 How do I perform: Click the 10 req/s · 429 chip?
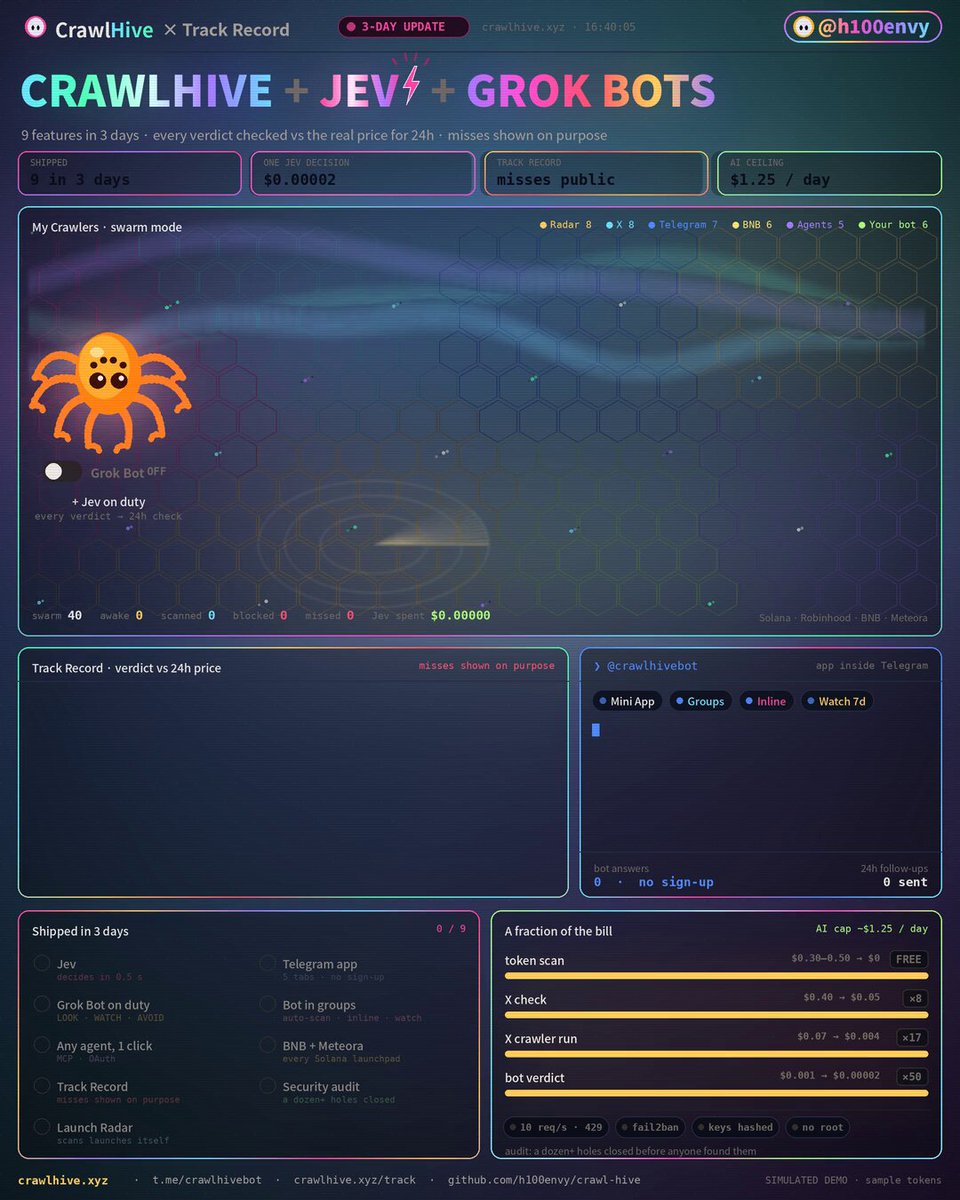(x=556, y=1127)
